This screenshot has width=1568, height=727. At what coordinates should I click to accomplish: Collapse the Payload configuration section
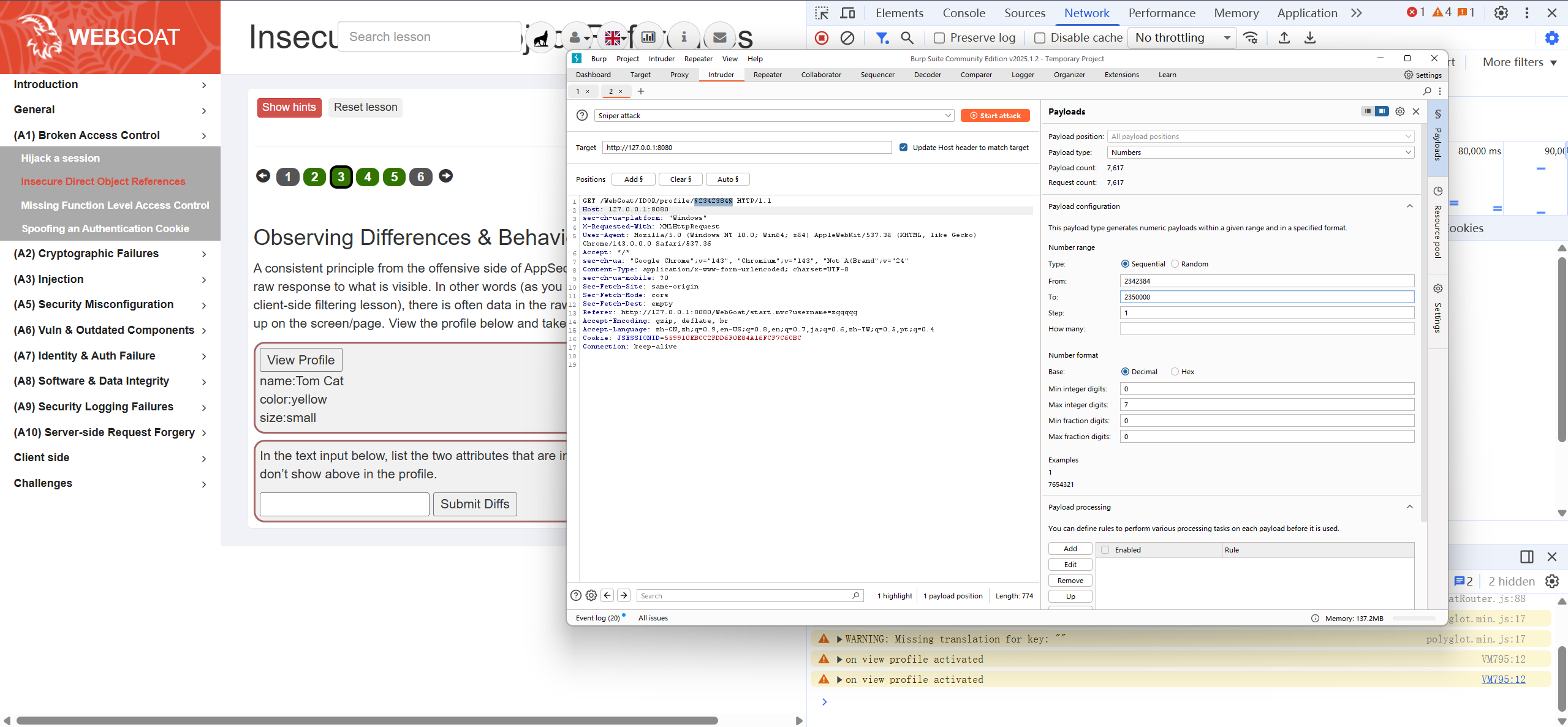tap(1409, 206)
